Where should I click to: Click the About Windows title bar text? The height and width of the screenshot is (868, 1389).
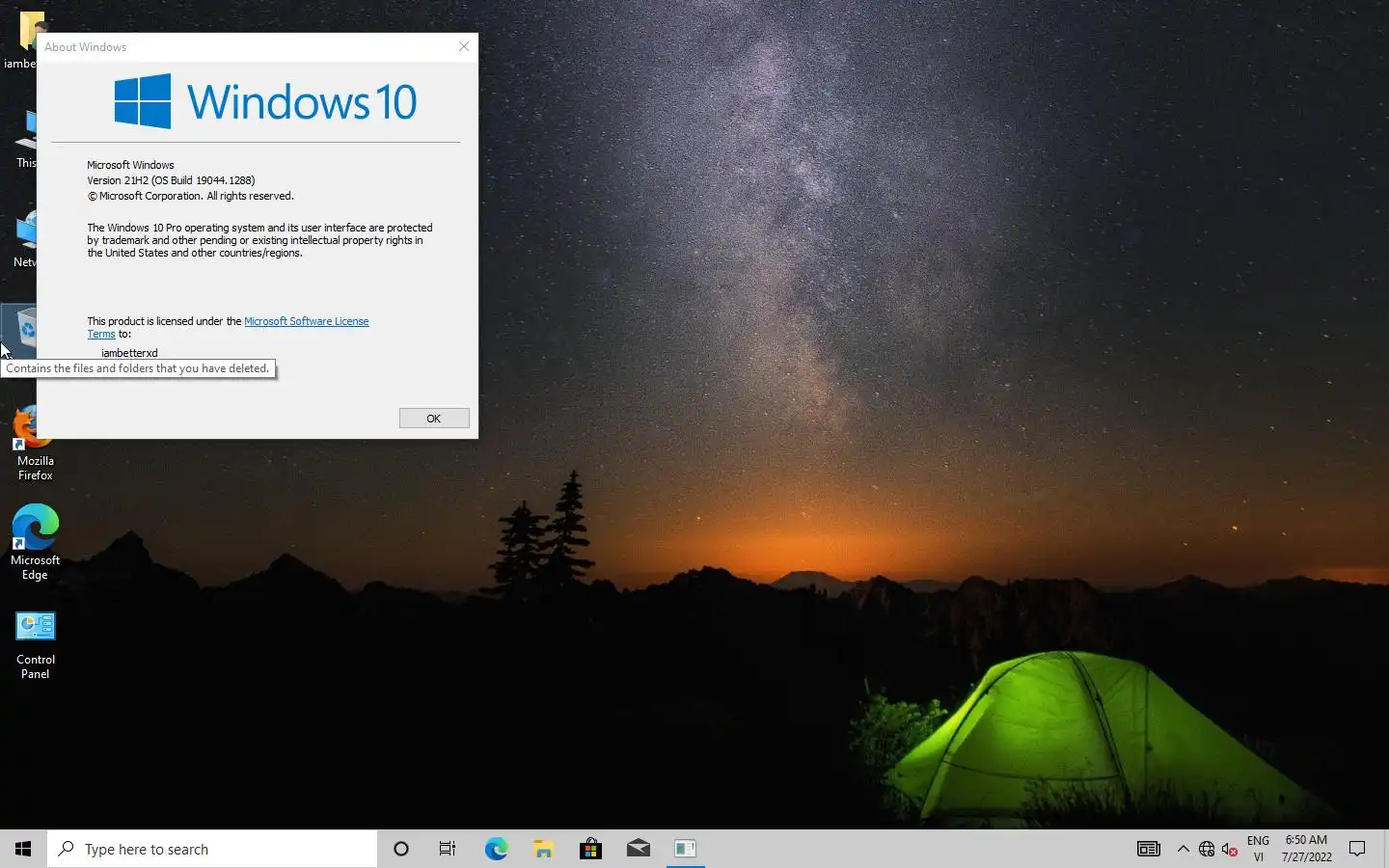[x=85, y=46]
